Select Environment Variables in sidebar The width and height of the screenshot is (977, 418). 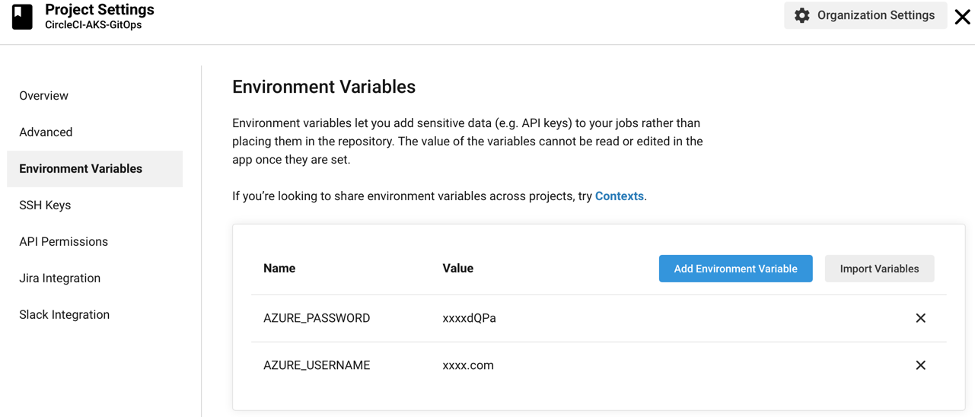(x=81, y=169)
